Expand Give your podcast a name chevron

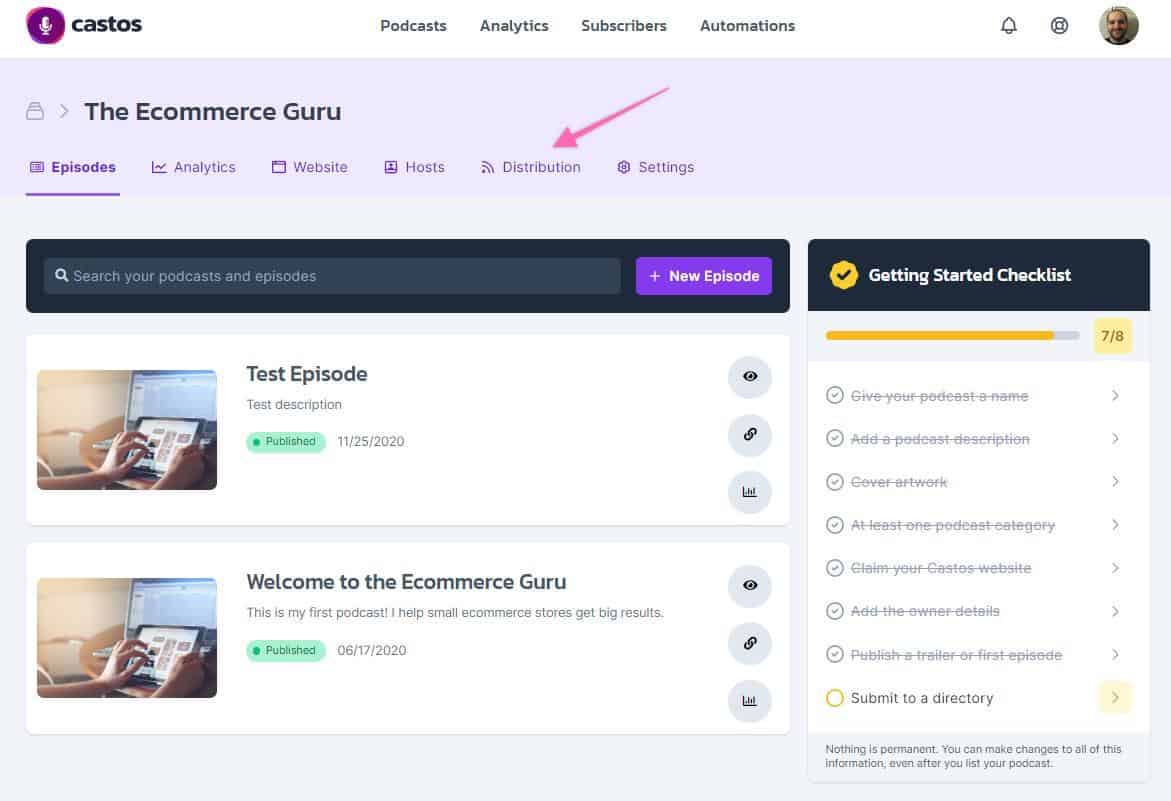1115,395
